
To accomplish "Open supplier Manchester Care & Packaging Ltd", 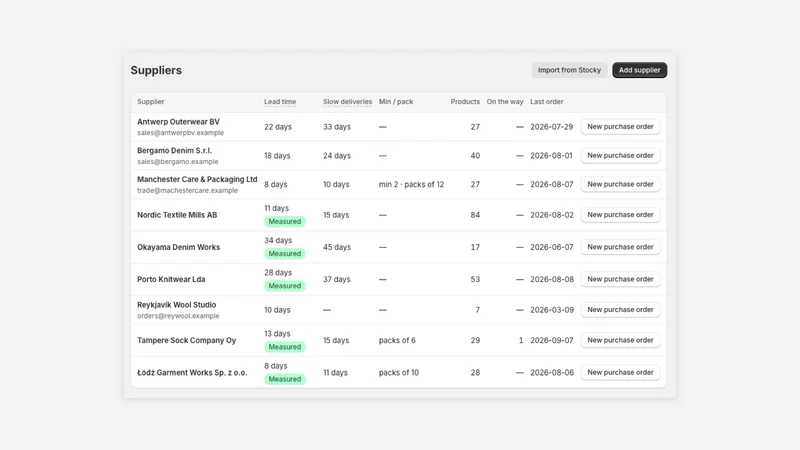I will [x=197, y=179].
